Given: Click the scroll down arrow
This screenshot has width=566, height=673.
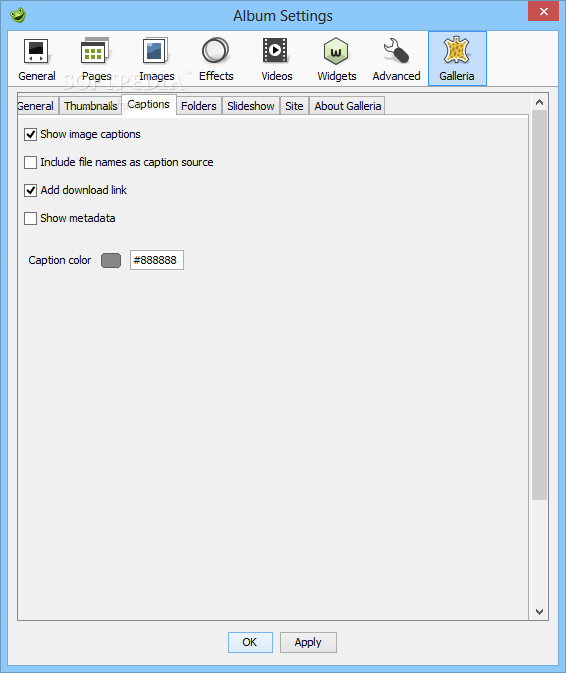Looking at the screenshot, I should pyautogui.click(x=539, y=612).
